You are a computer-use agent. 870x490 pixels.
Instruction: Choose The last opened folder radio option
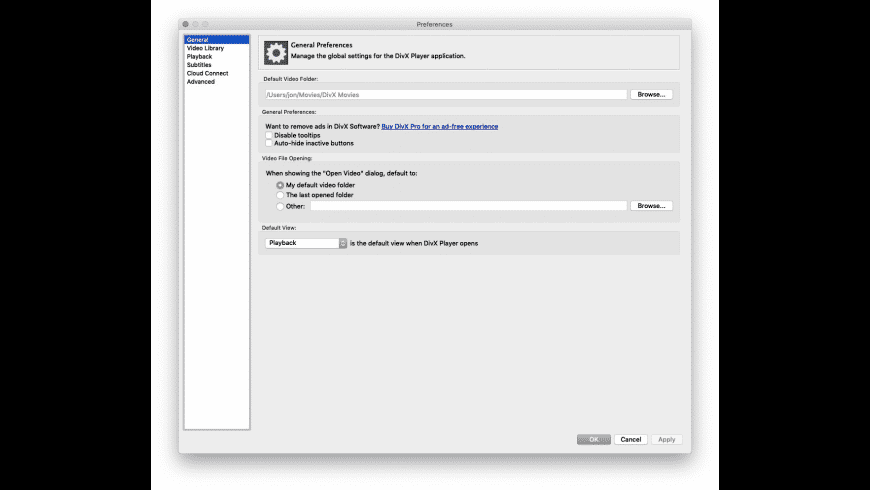click(280, 195)
